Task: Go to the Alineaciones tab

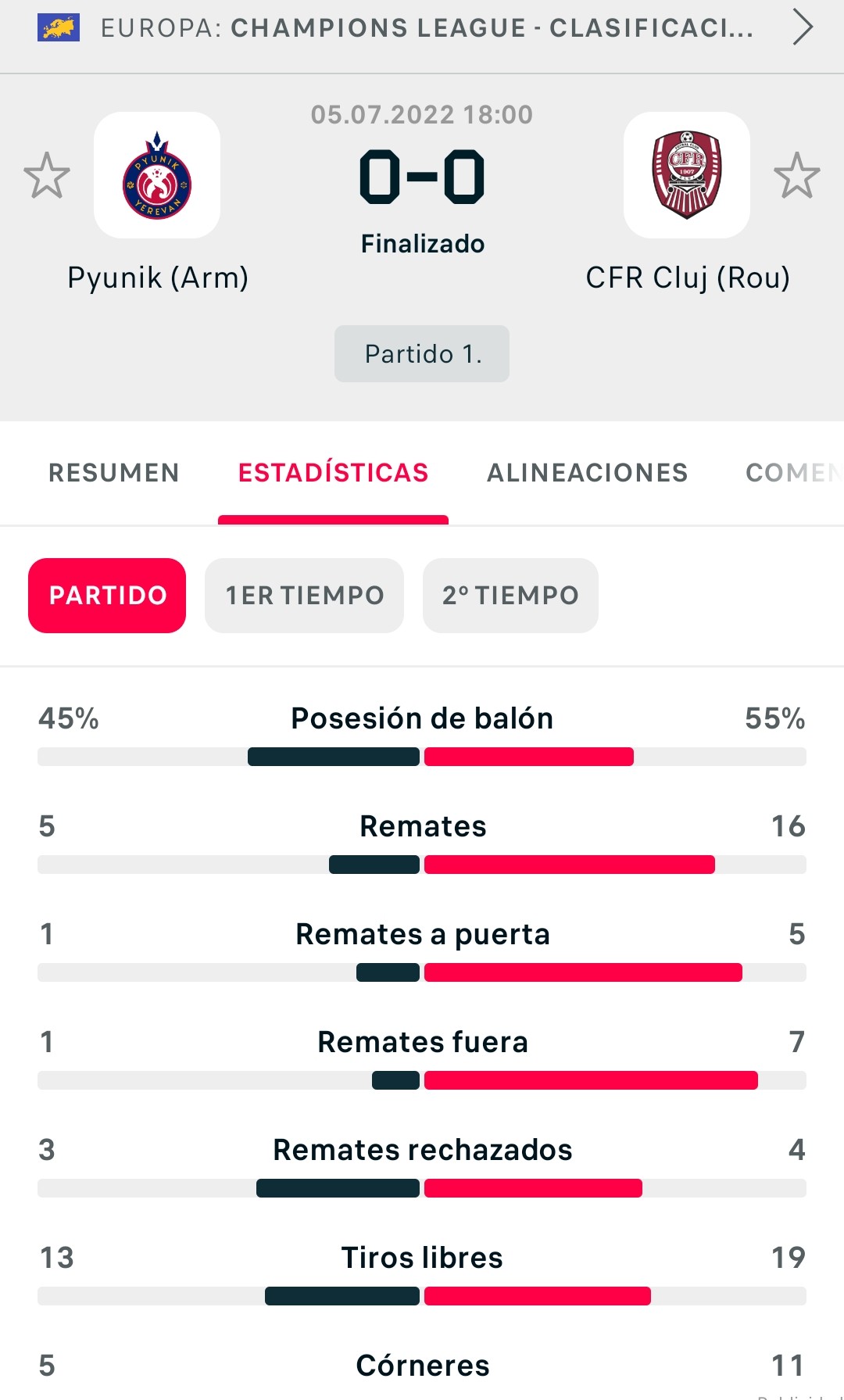Action: click(x=588, y=473)
